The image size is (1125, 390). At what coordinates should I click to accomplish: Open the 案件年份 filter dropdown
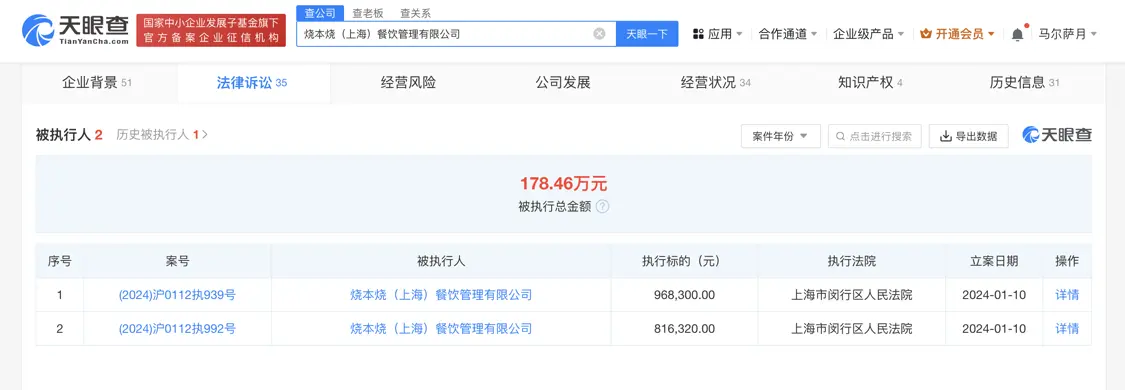pyautogui.click(x=781, y=136)
